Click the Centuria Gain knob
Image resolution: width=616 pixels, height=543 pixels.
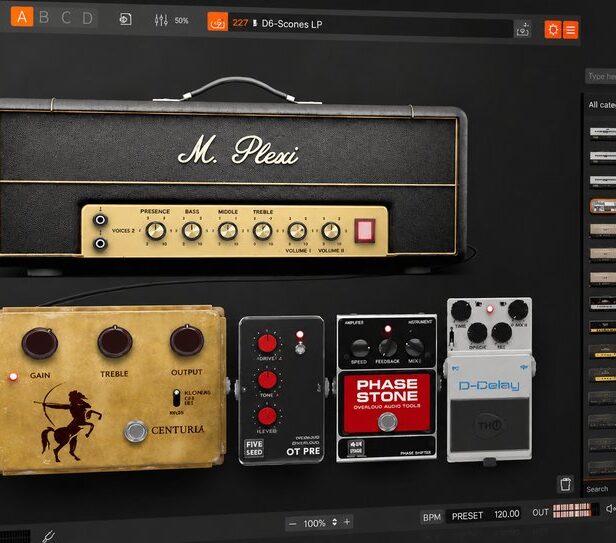coord(40,343)
